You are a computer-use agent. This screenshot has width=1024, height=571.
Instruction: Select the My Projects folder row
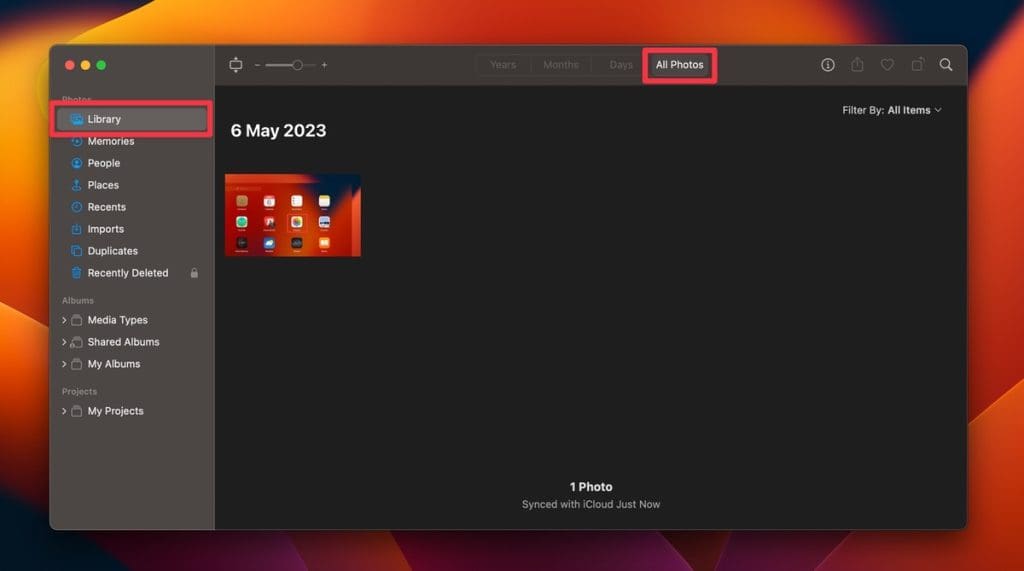pyautogui.click(x=132, y=411)
